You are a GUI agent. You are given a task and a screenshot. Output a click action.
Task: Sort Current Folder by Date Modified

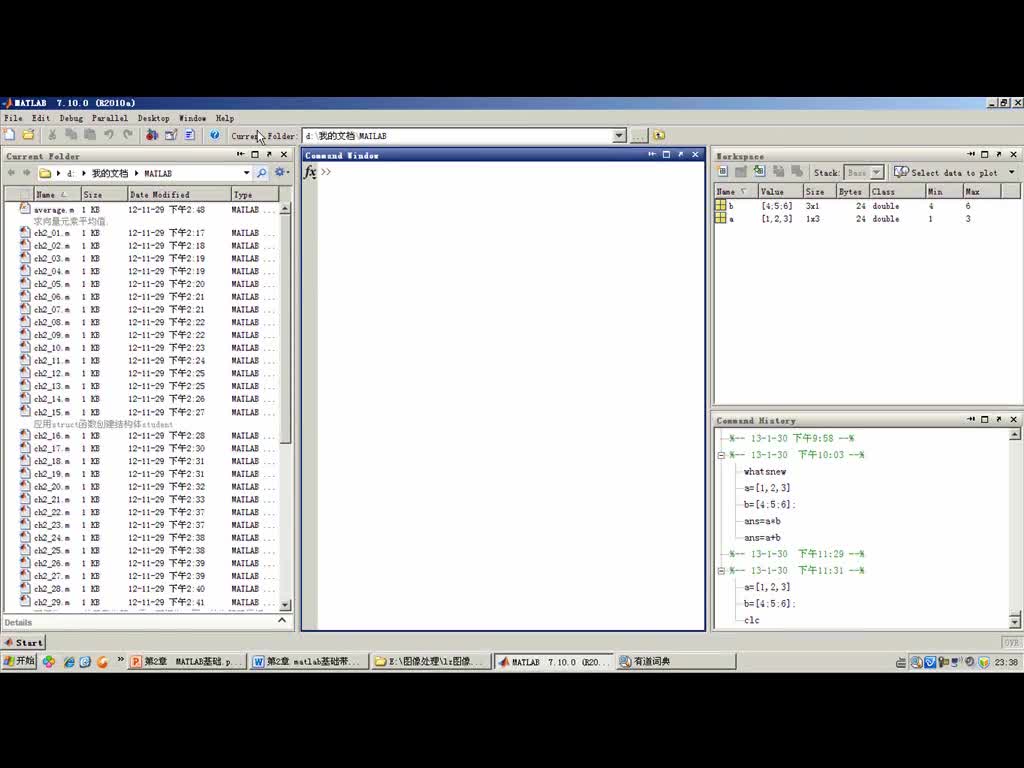[x=179, y=195]
